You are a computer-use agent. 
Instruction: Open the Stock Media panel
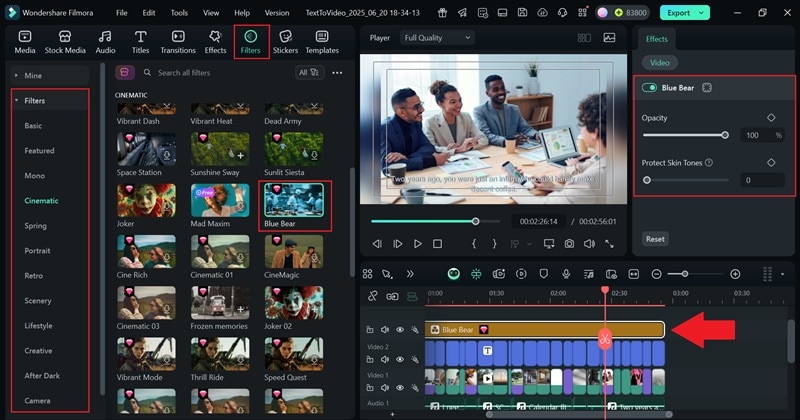65,42
